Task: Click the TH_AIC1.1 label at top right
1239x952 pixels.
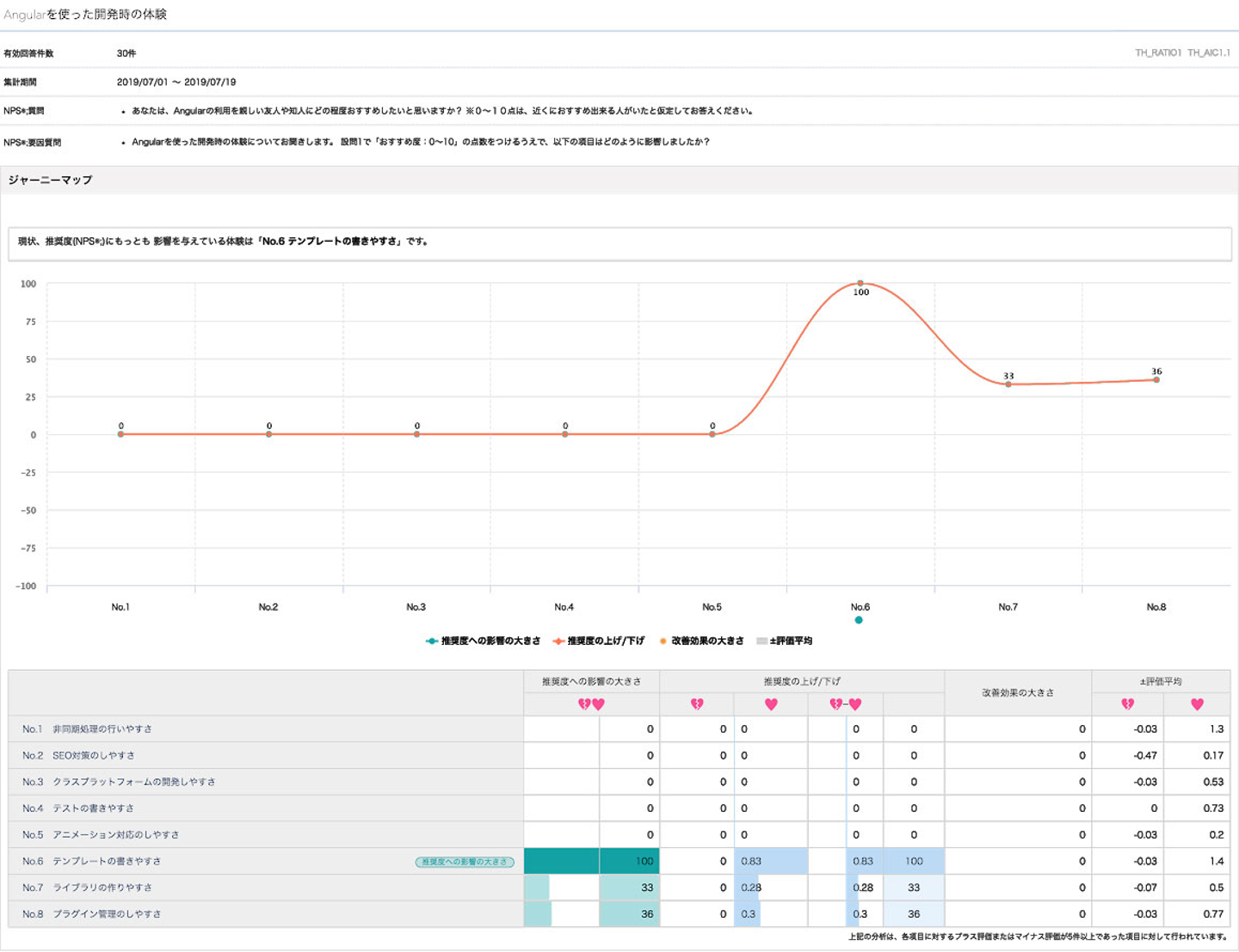Action: click(x=1209, y=53)
